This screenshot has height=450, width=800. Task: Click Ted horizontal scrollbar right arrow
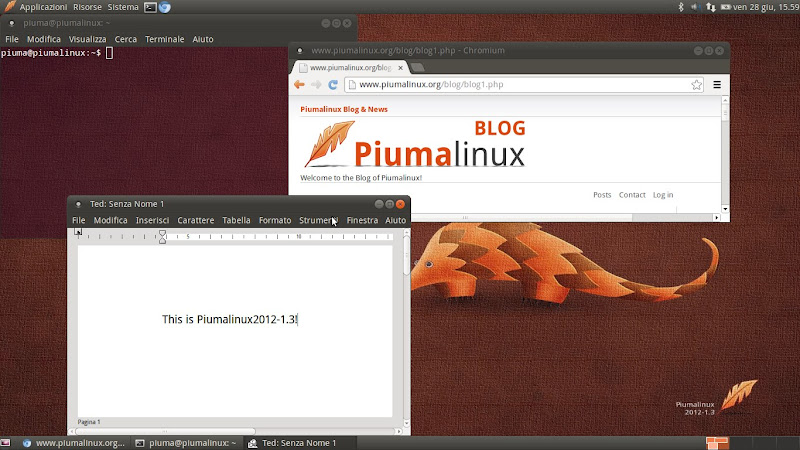click(399, 432)
